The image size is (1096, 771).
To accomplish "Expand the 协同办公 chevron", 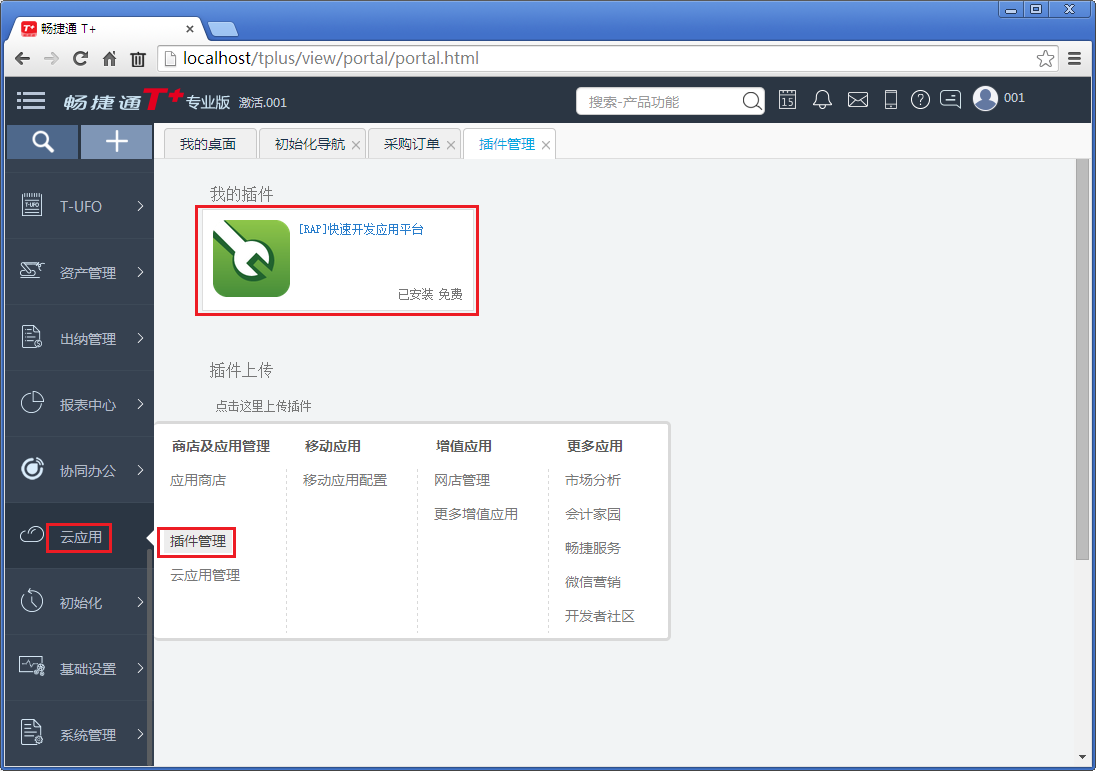I will coord(140,470).
